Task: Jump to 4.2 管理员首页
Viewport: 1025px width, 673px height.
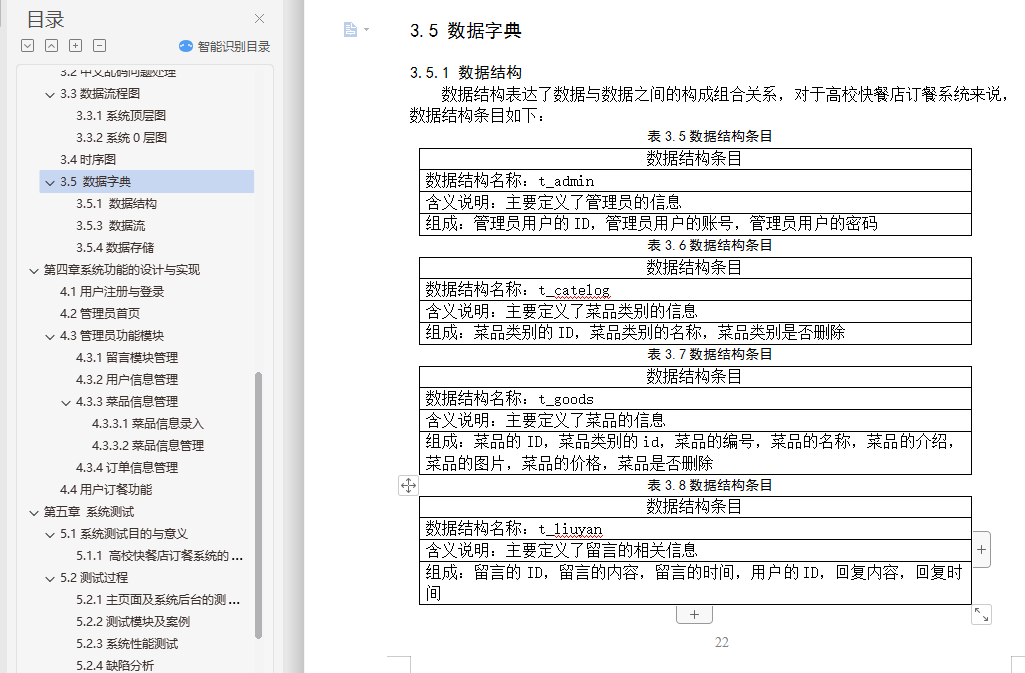Action: pyautogui.click(x=99, y=314)
